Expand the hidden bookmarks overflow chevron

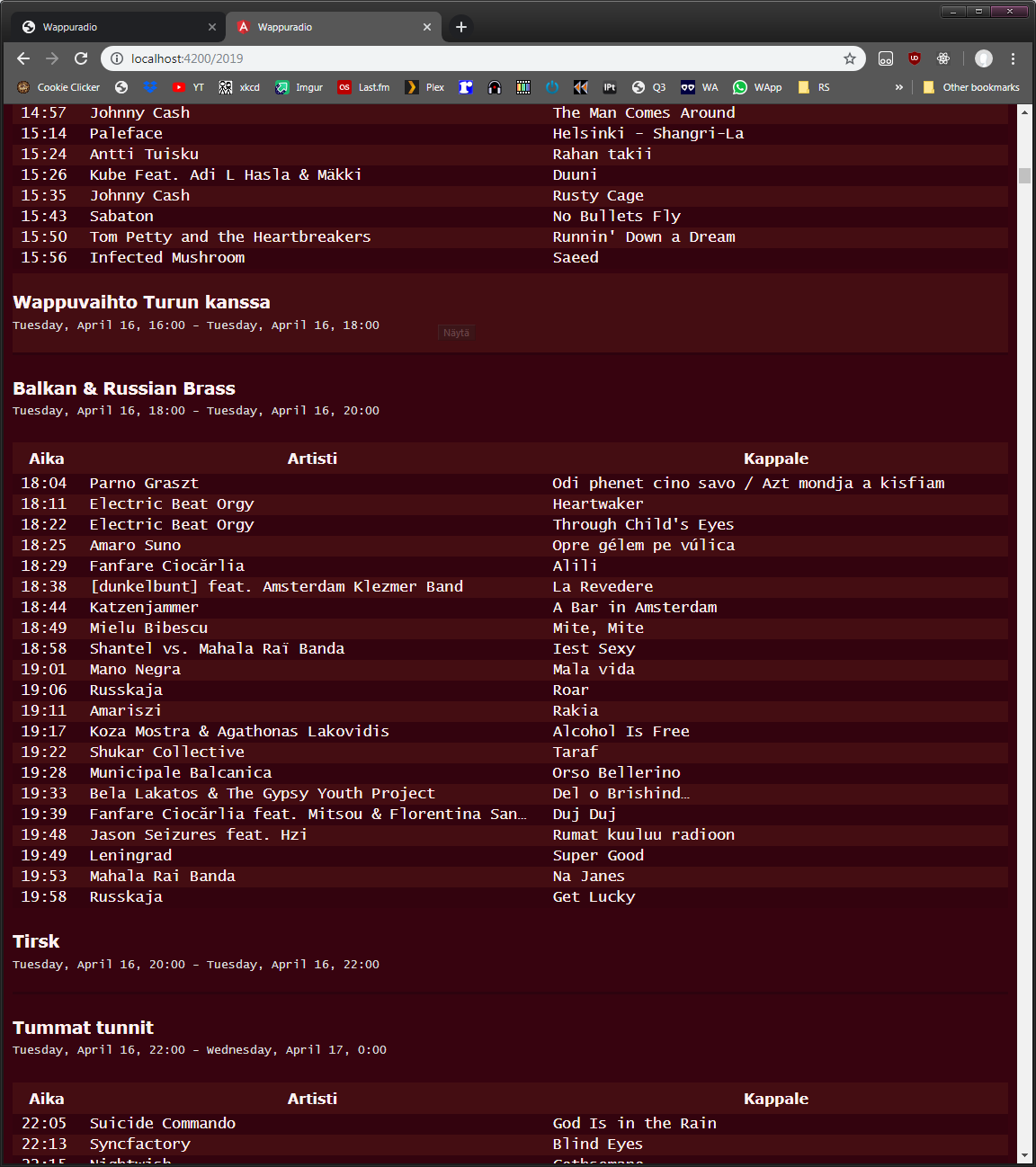coord(898,87)
